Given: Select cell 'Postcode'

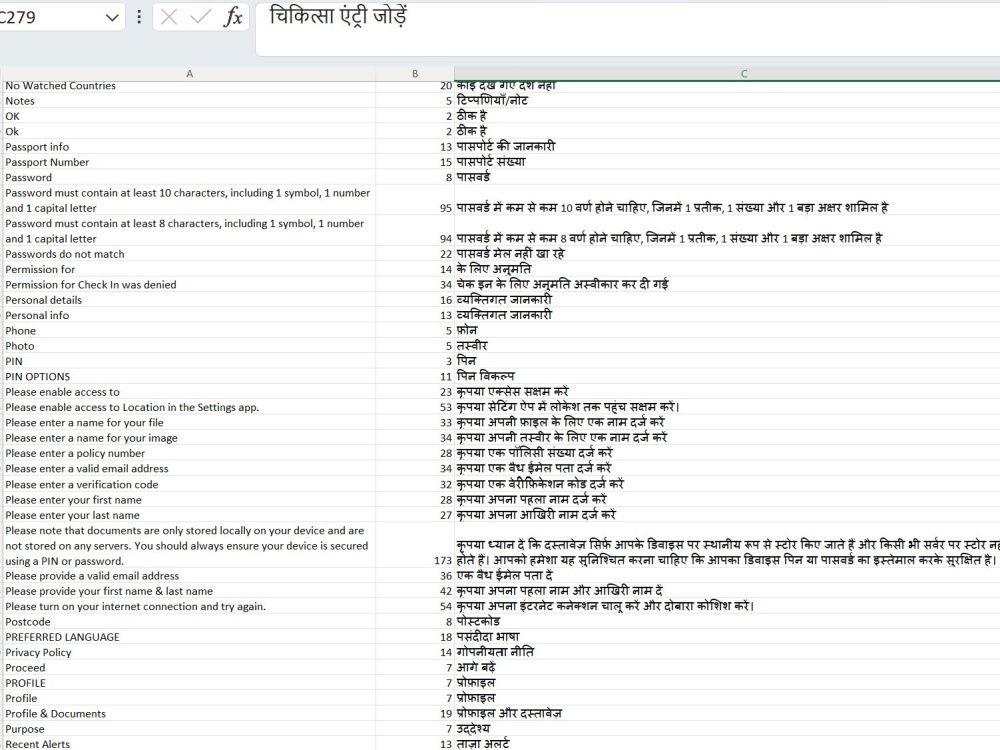Looking at the screenshot, I should 189,621.
